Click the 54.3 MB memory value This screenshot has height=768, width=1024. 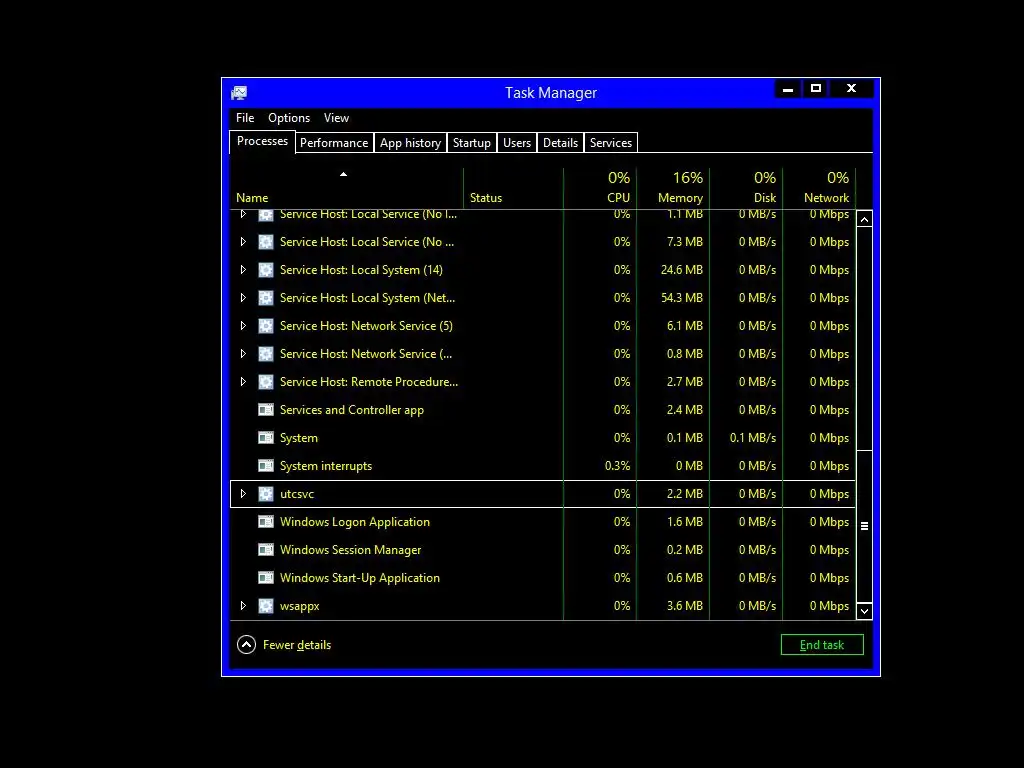click(682, 298)
